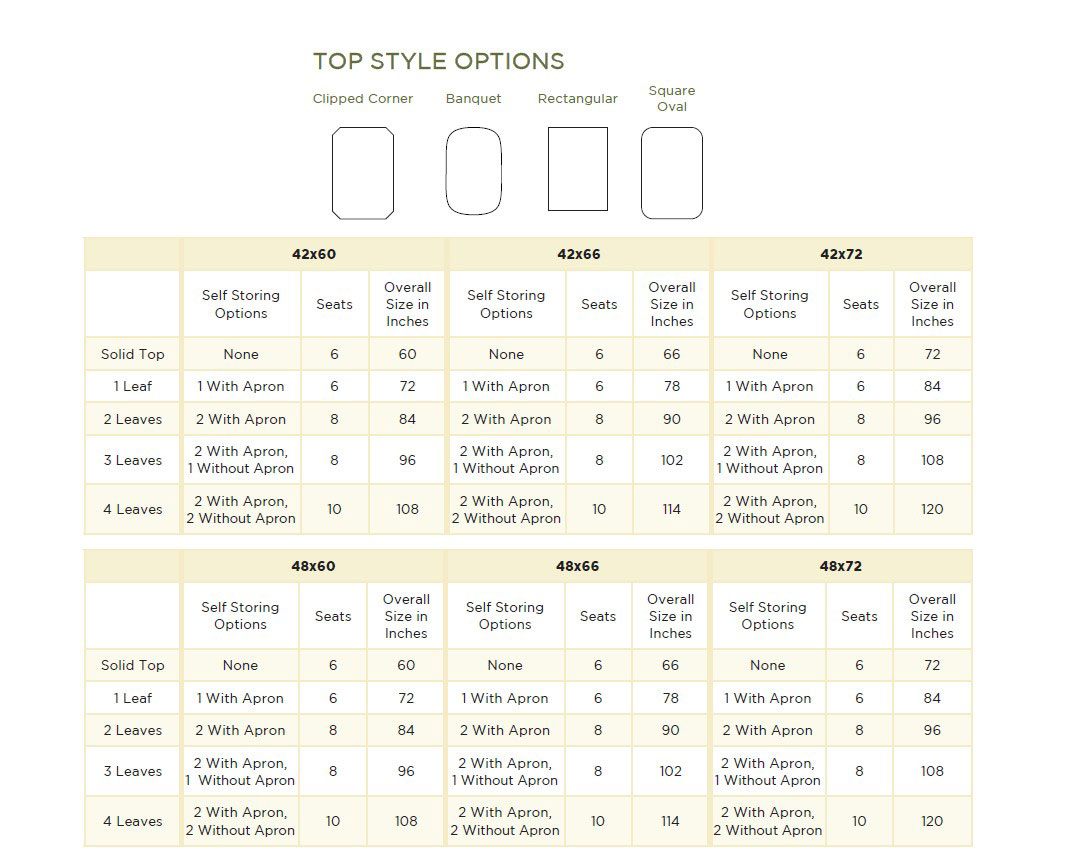Image resolution: width=1067 pixels, height=858 pixels.
Task: Select the 48x72 column header
Action: click(840, 566)
